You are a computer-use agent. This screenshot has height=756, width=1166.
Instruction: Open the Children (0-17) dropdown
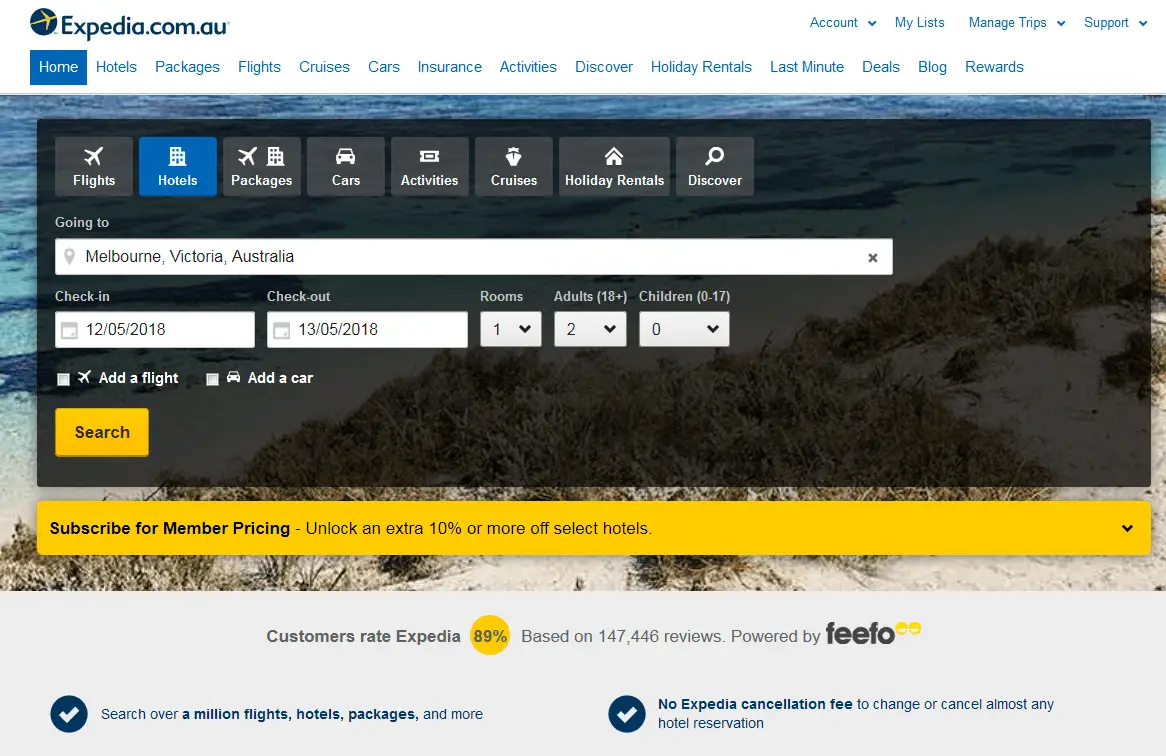[684, 329]
